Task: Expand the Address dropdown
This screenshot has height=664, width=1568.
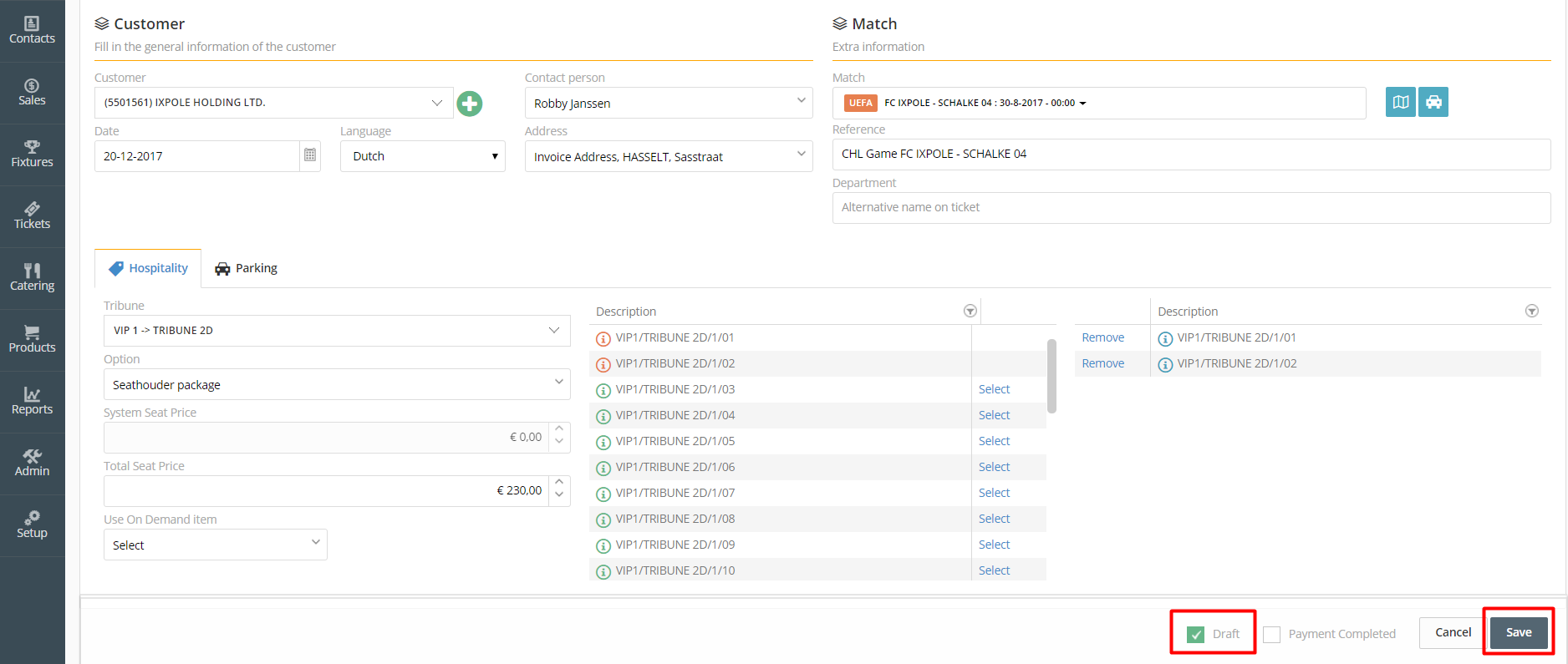Action: pos(669,156)
